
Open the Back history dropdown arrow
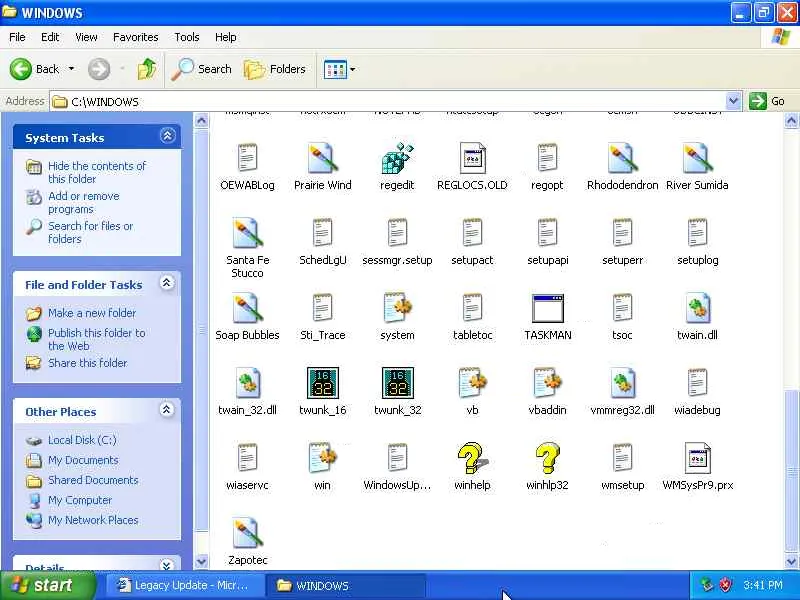point(71,69)
